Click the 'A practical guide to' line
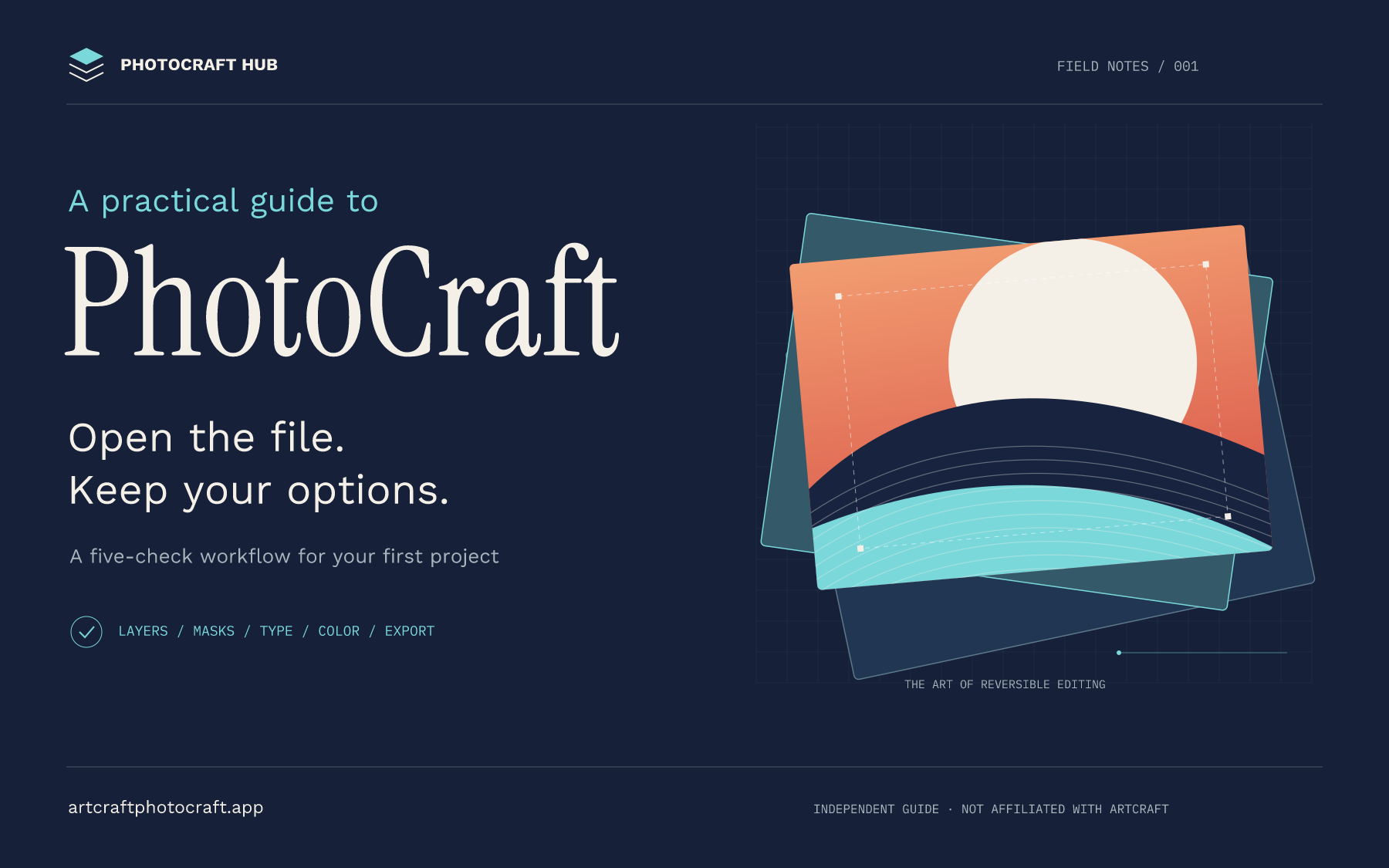1389x868 pixels. tap(224, 201)
